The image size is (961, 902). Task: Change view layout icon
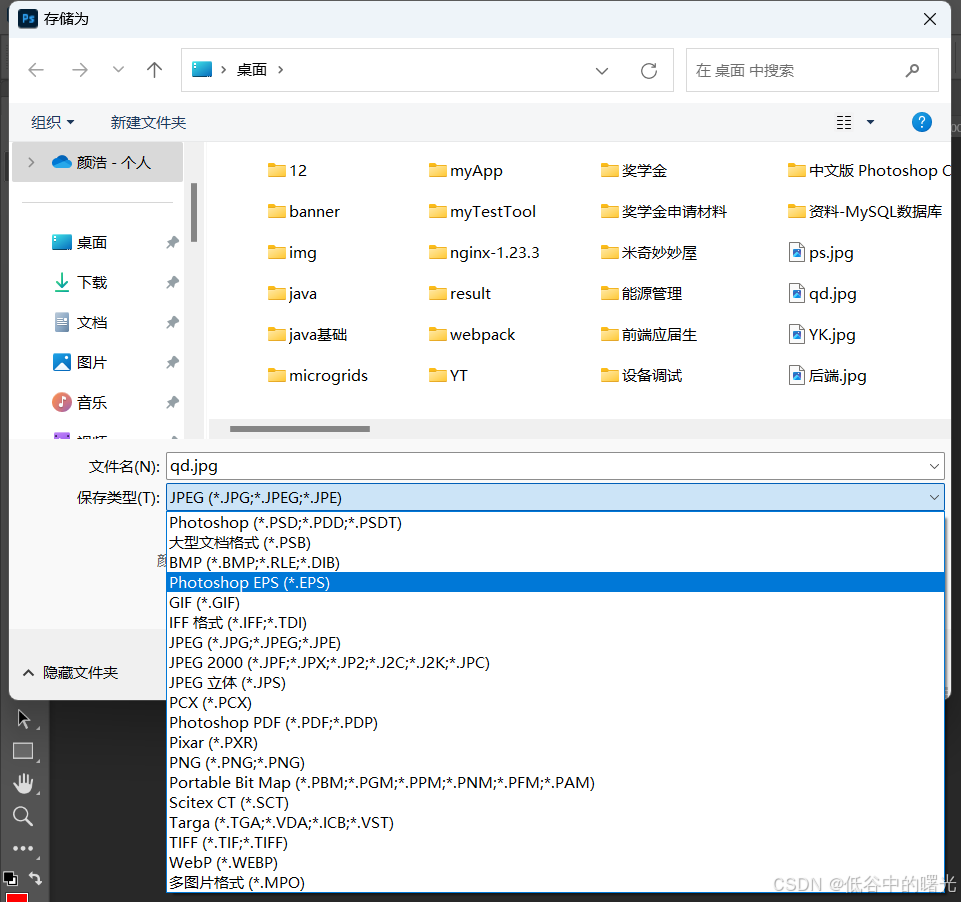pos(844,123)
